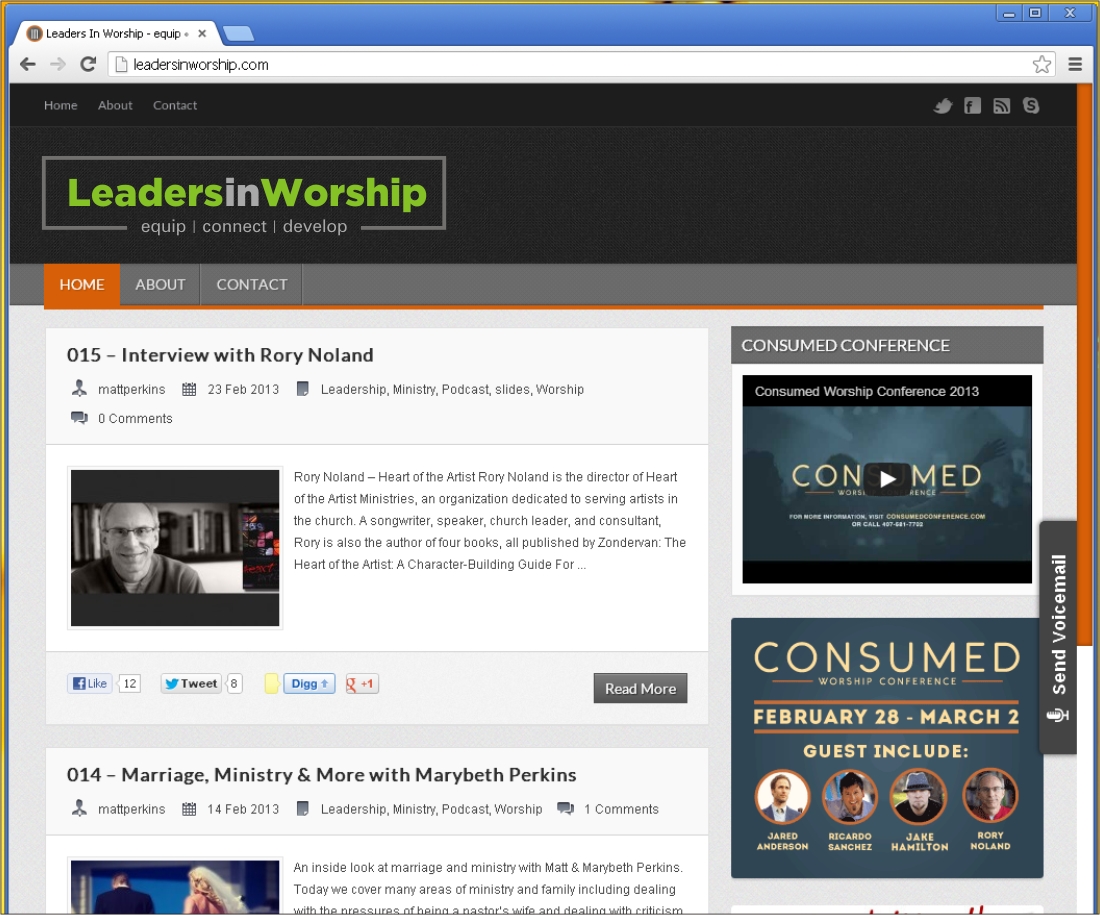Play the Consumed Worship Conference 2013 video
Viewport: 1100px width, 915px height.
tap(887, 479)
